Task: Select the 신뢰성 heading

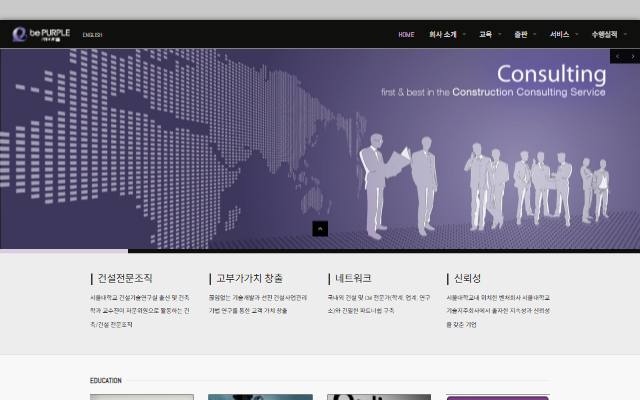Action: 467,278
